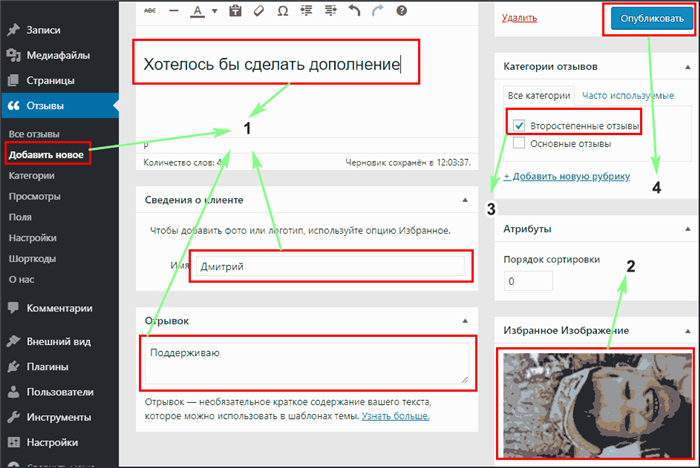Open Просмотры submenu item
The height and width of the screenshot is (468, 700).
[x=34, y=196]
